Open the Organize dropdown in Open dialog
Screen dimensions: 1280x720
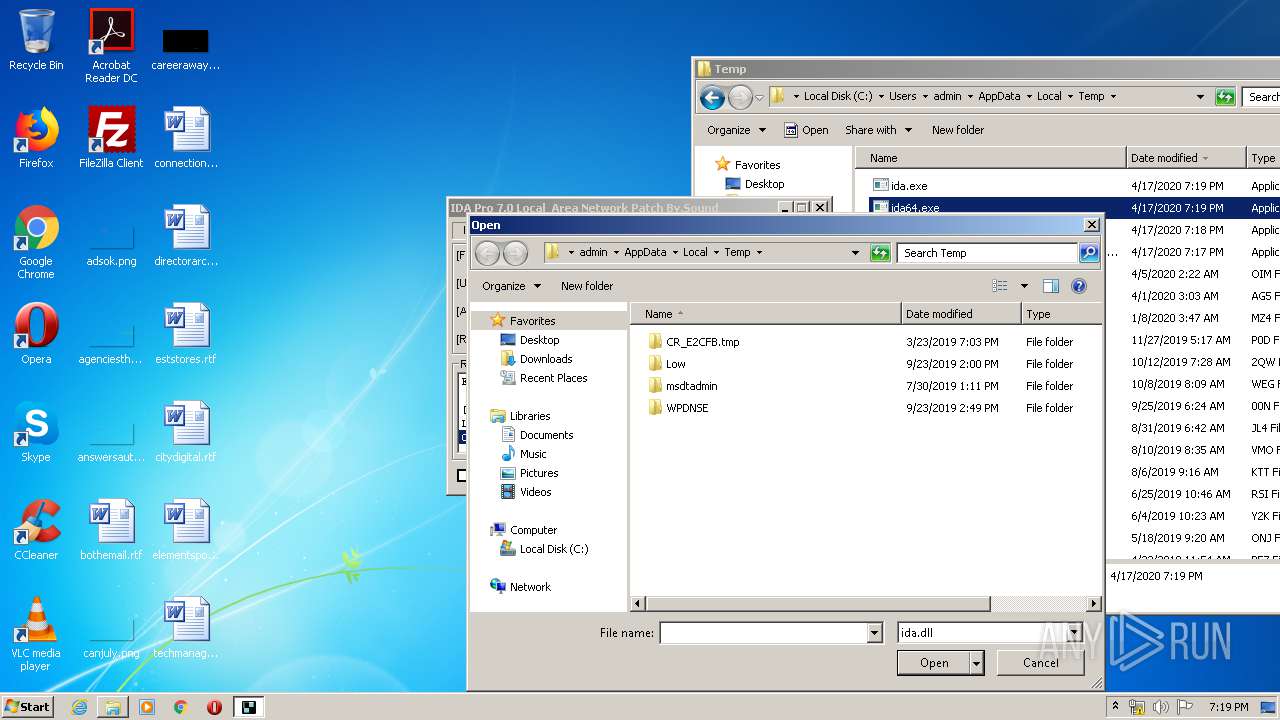coord(512,286)
